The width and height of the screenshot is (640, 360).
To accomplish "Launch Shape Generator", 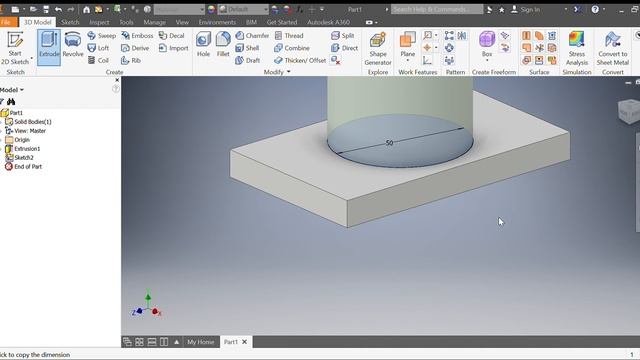I will (378, 49).
